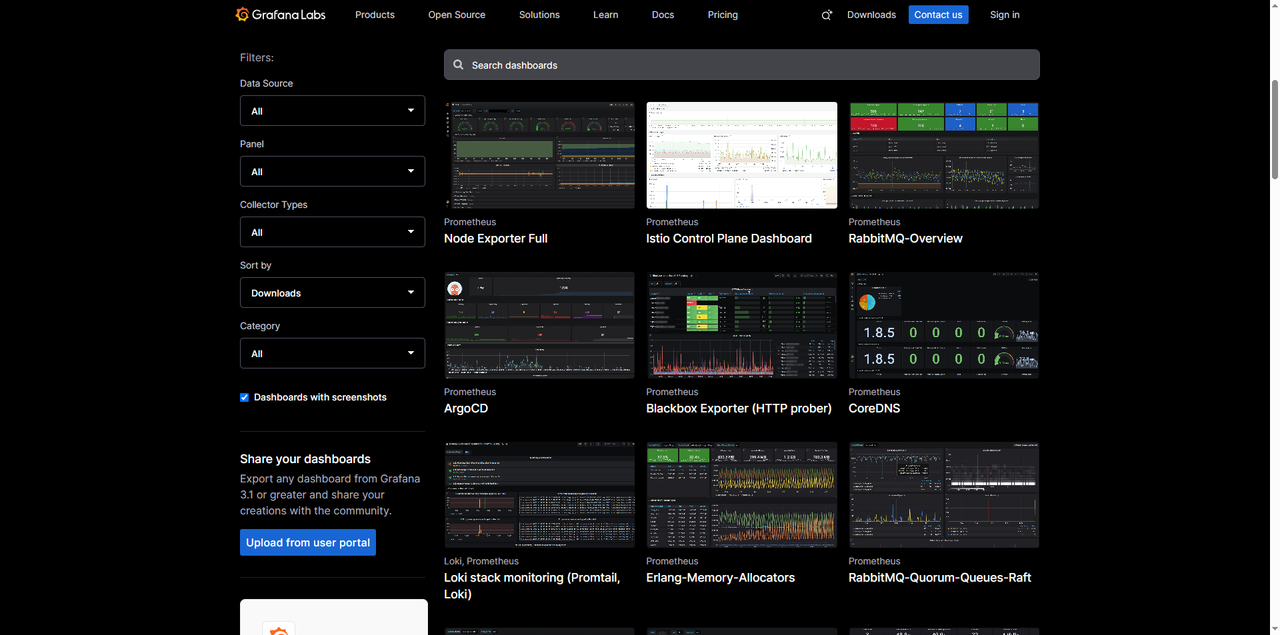Click the Grafana Labs logo
Image resolution: width=1280 pixels, height=635 pixels.
pyautogui.click(x=281, y=15)
